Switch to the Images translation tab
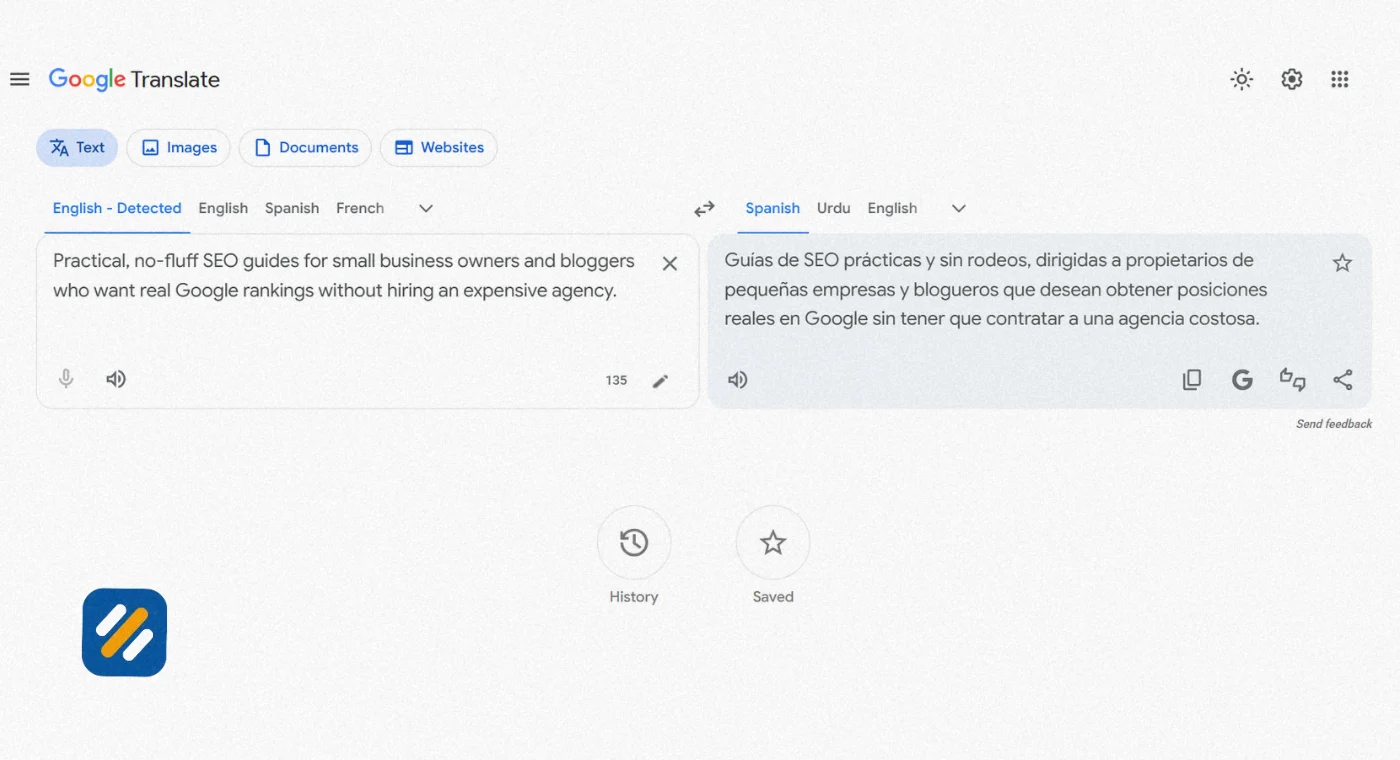This screenshot has height=760, width=1400. pyautogui.click(x=178, y=148)
